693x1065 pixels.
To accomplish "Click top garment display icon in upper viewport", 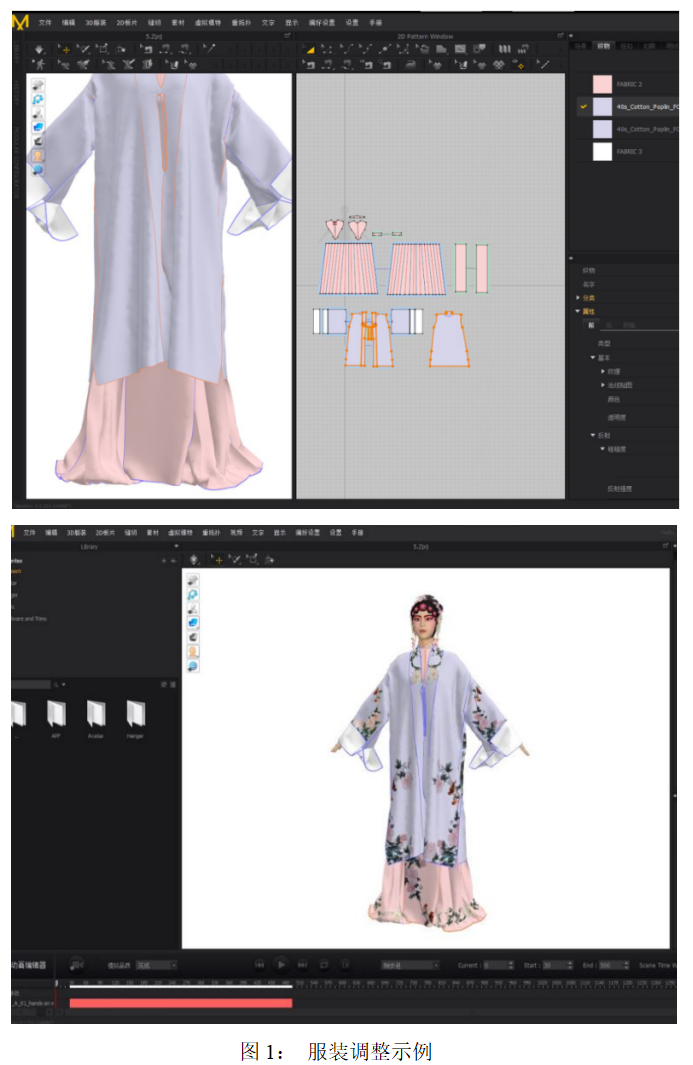I will coord(38,85).
